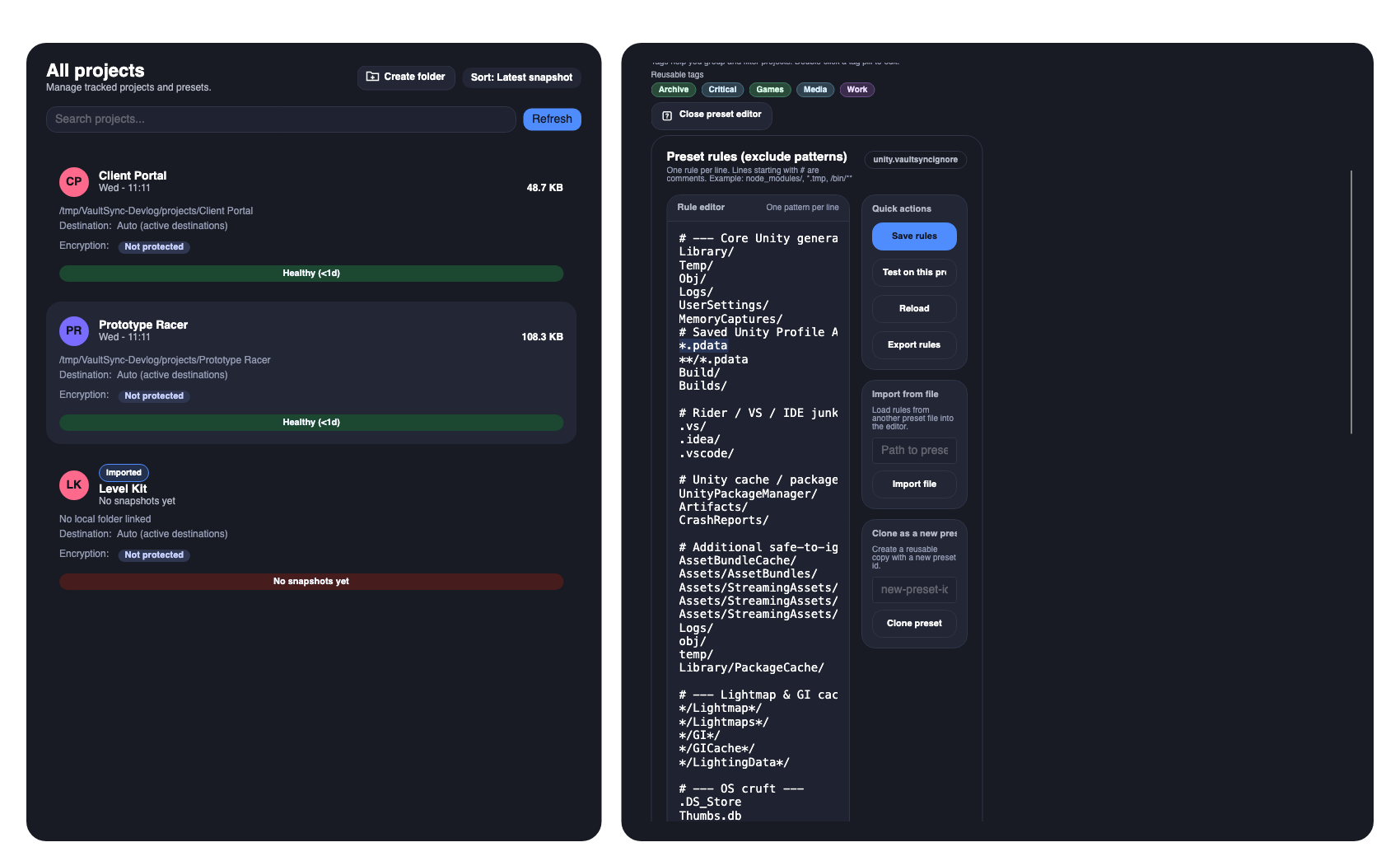Screen dimensions: 1400x861
Task: Click Prototype Racer's 108.3 KB size
Action: point(542,337)
